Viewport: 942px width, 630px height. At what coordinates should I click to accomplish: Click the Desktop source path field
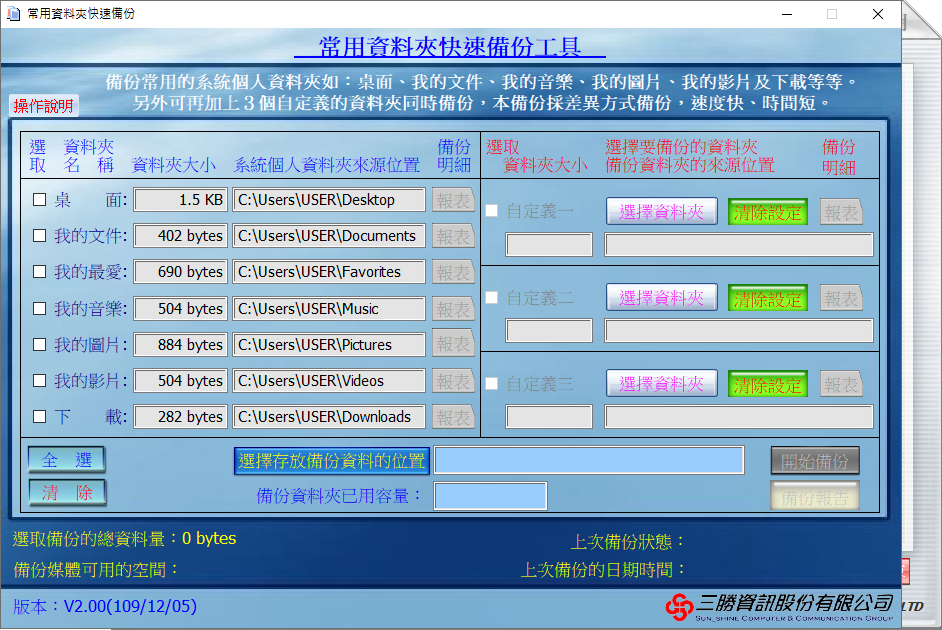tap(330, 200)
